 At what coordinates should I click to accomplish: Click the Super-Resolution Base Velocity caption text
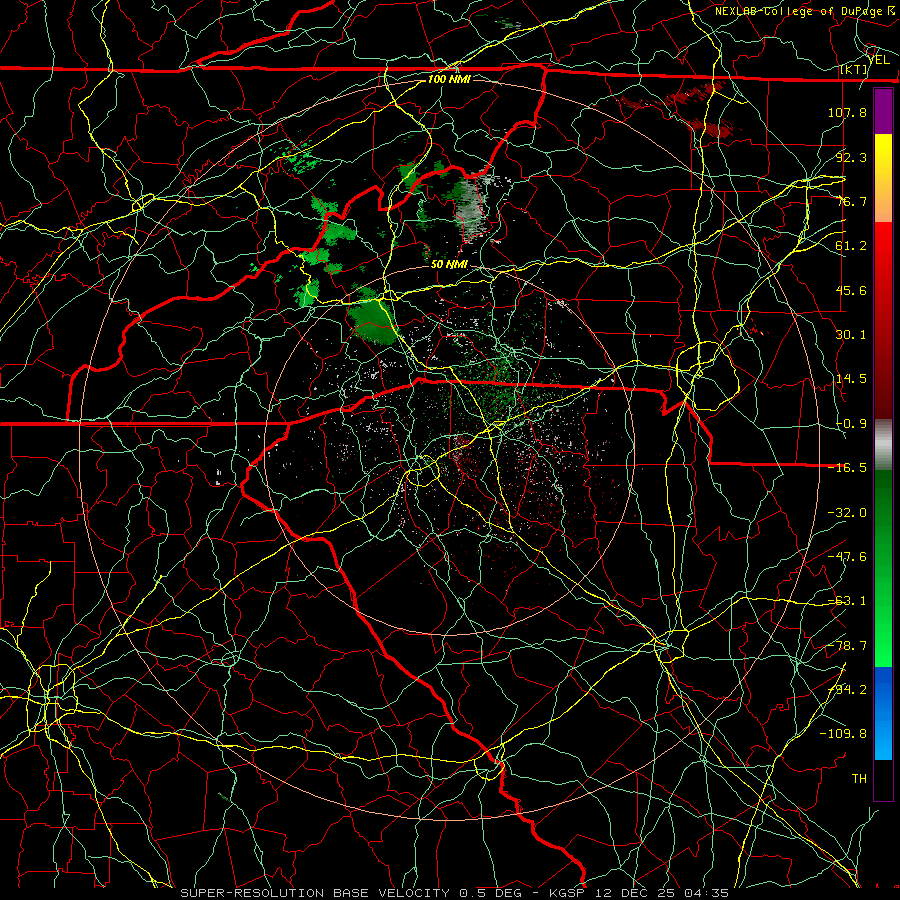click(454, 893)
